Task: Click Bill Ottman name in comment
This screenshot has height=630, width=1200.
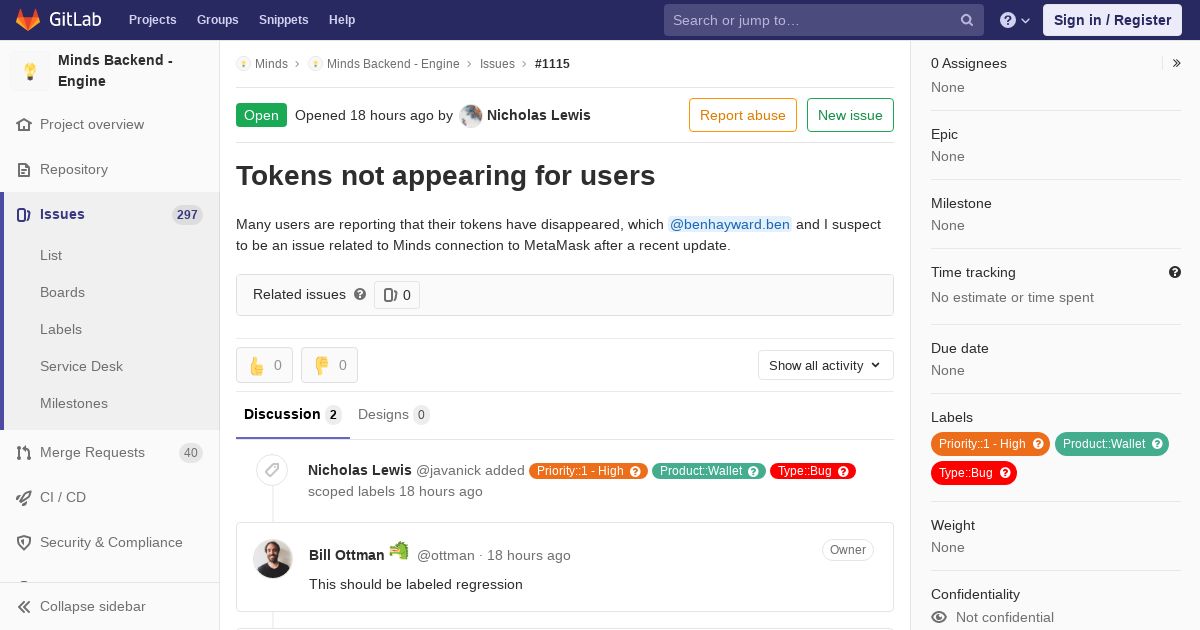Action: pos(347,555)
